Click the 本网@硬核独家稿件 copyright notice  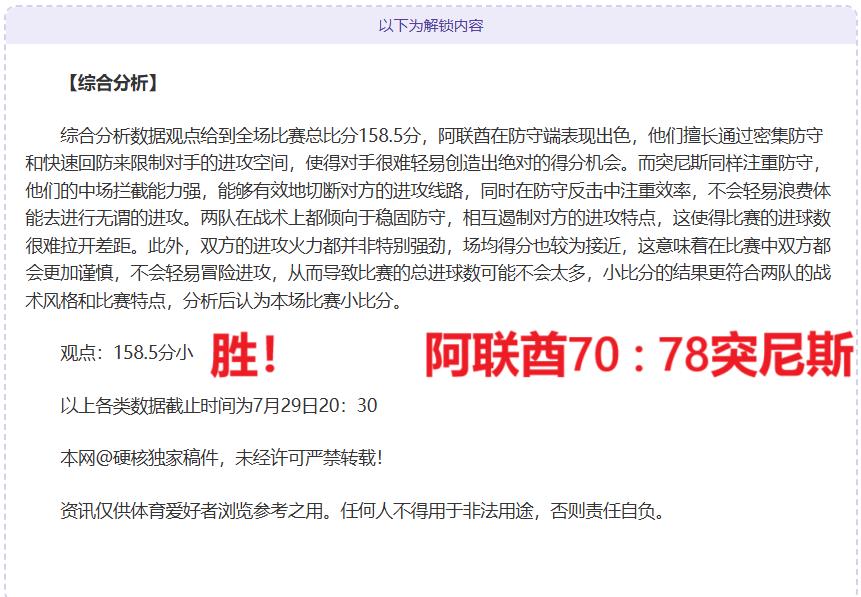click(x=221, y=457)
